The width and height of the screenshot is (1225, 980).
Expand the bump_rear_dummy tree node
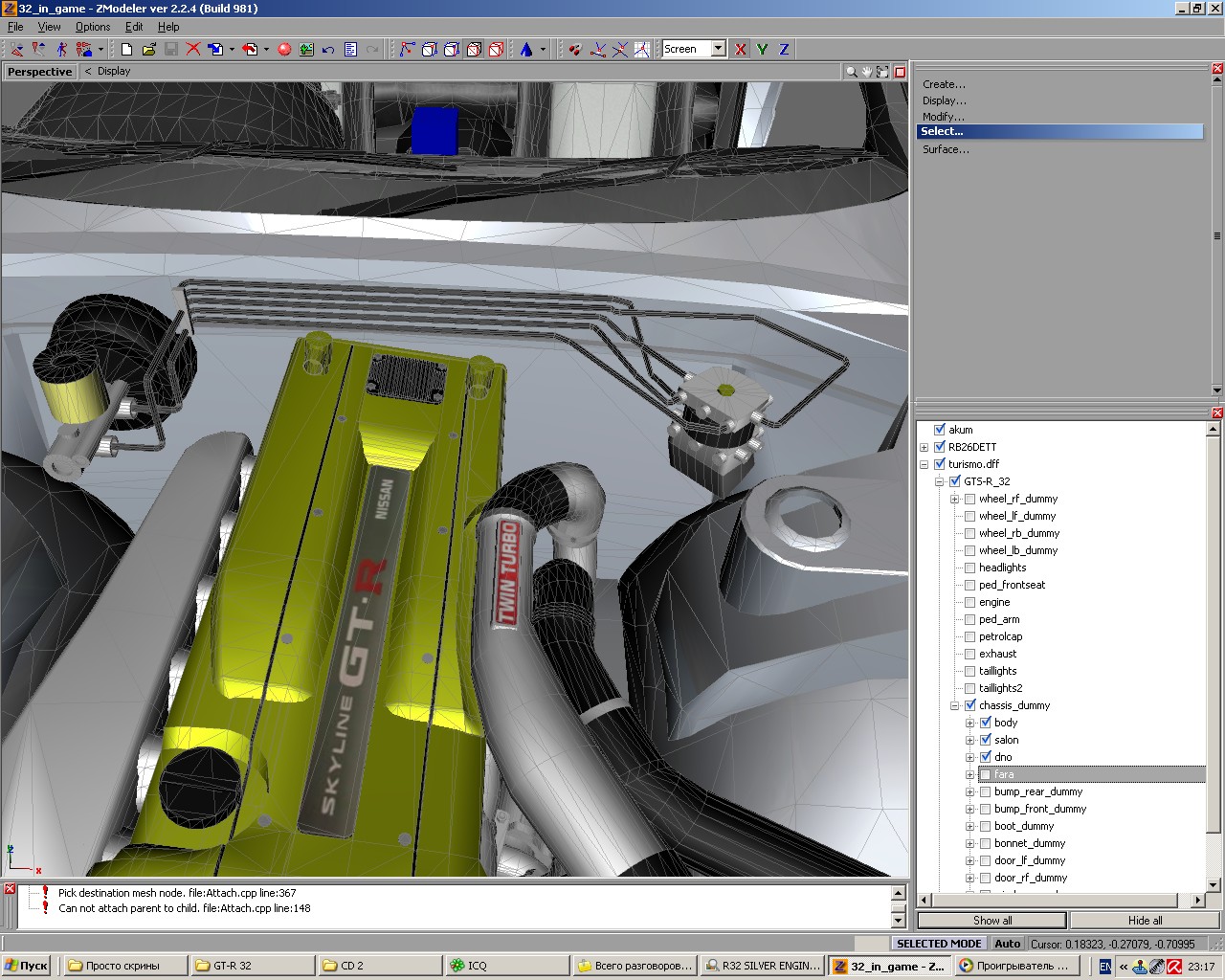point(970,791)
